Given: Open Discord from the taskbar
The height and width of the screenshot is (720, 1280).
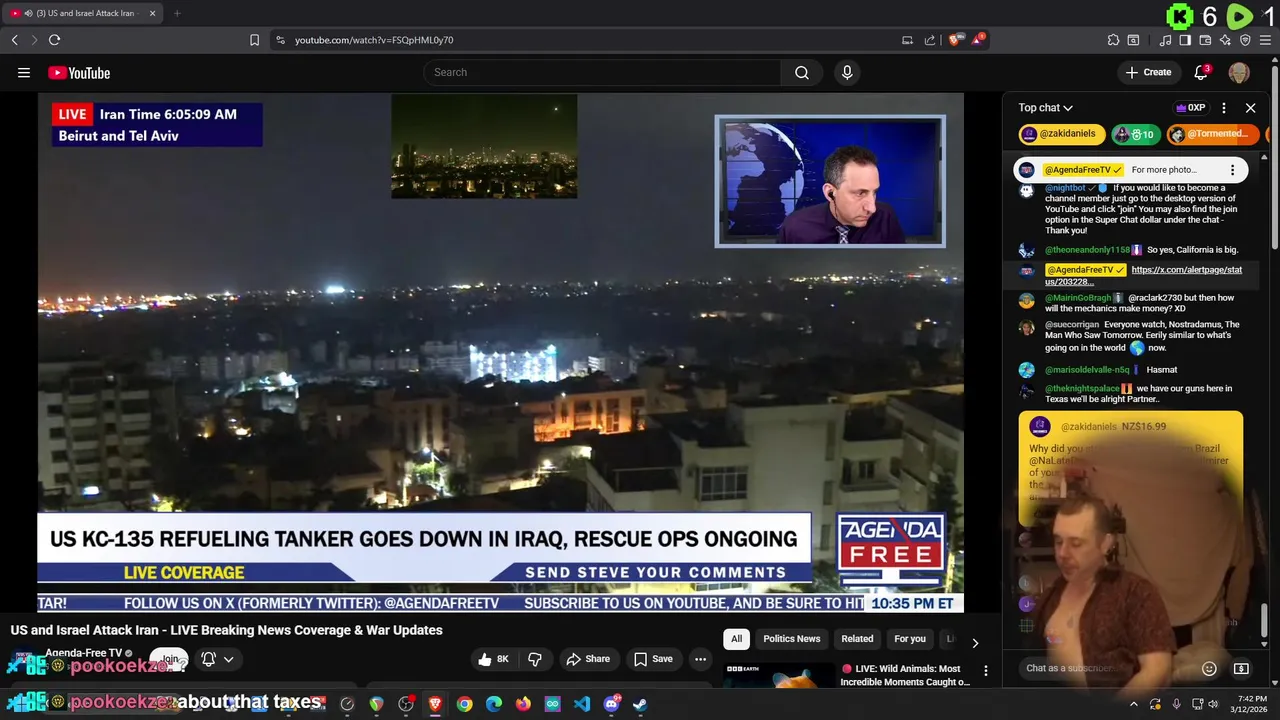Looking at the screenshot, I should coord(611,704).
